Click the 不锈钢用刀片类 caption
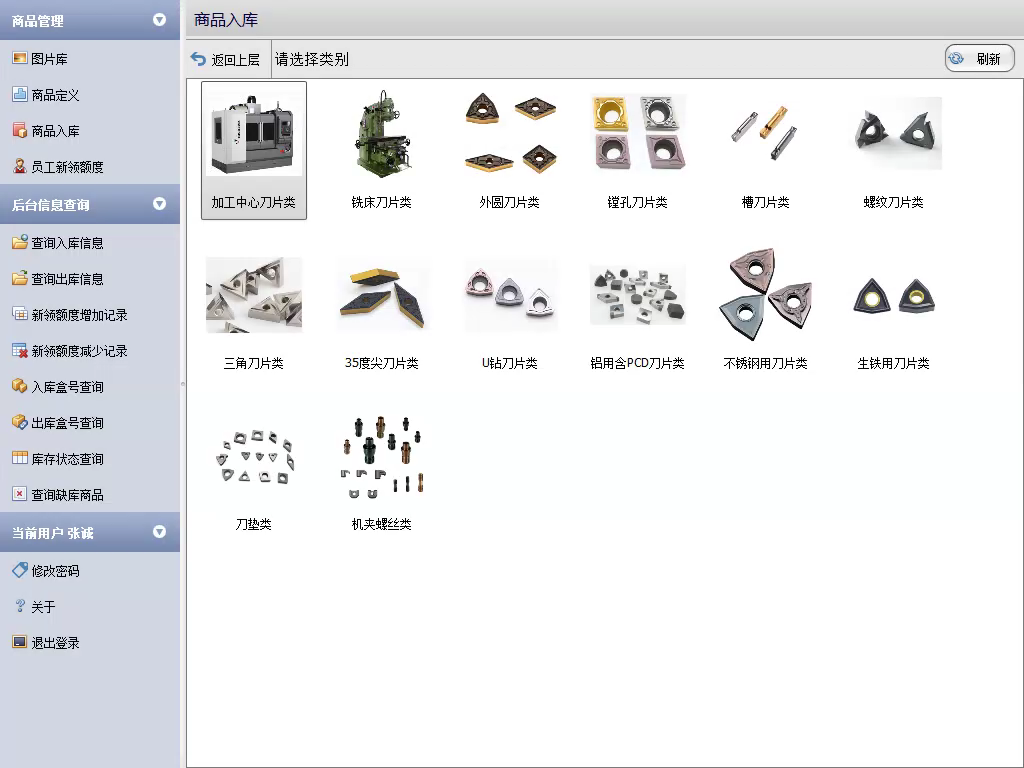 coord(765,362)
